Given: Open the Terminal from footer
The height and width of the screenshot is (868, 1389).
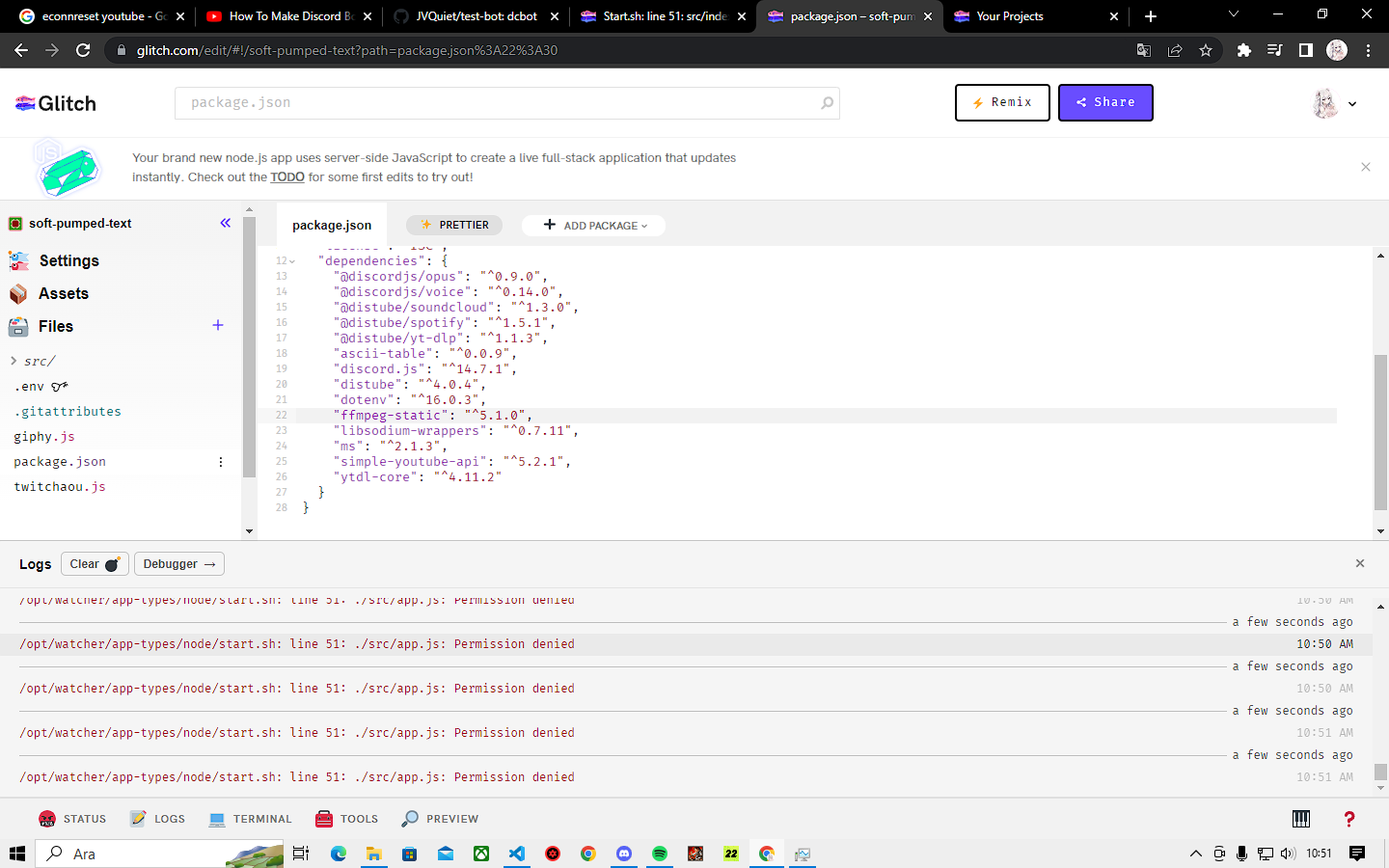Looking at the screenshot, I should 250,819.
